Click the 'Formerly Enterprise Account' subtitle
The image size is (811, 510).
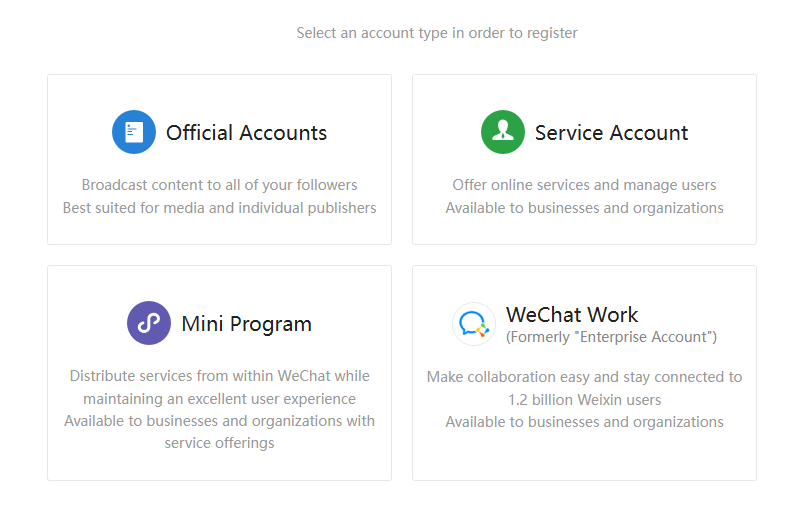tap(611, 337)
